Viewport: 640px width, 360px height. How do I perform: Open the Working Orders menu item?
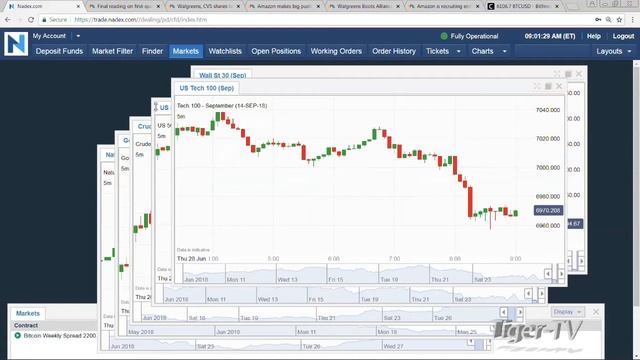336,51
